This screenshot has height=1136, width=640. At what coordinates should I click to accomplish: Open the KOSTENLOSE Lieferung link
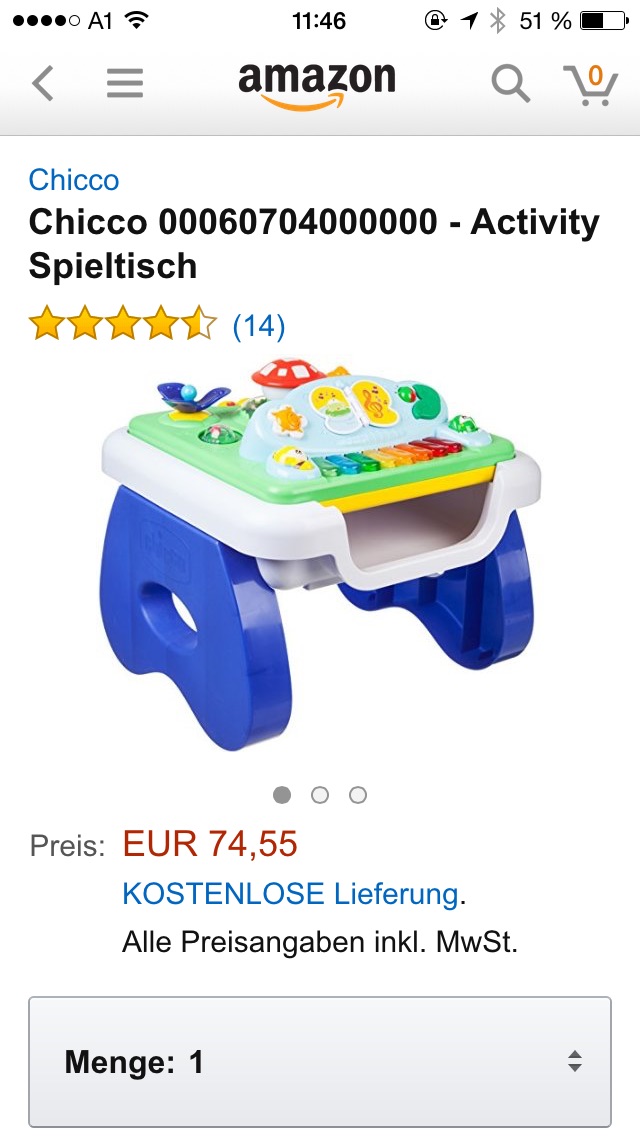290,894
